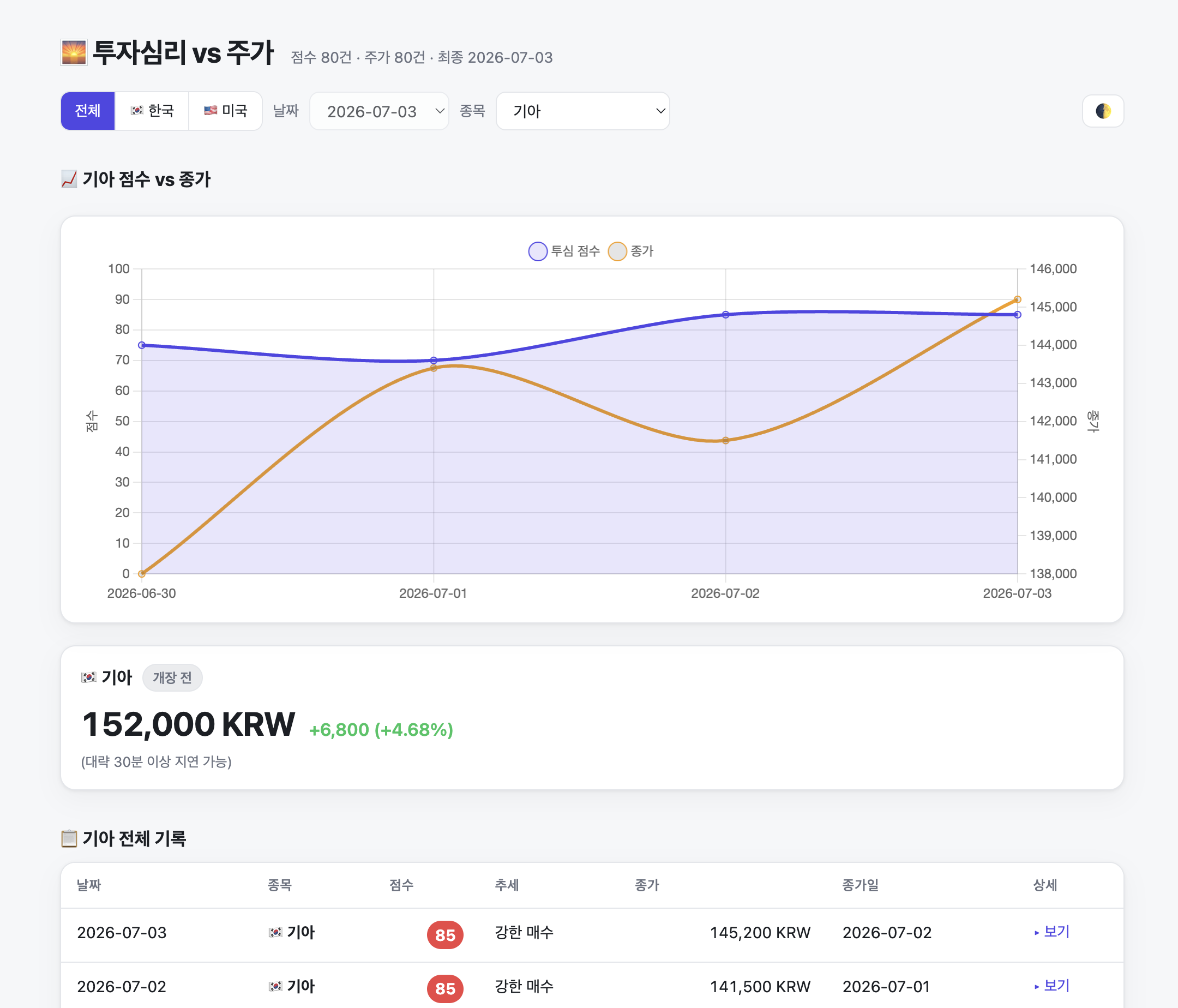Image resolution: width=1178 pixels, height=1008 pixels.
Task: Click the Korean flag in the 기아 price card
Action: [89, 677]
